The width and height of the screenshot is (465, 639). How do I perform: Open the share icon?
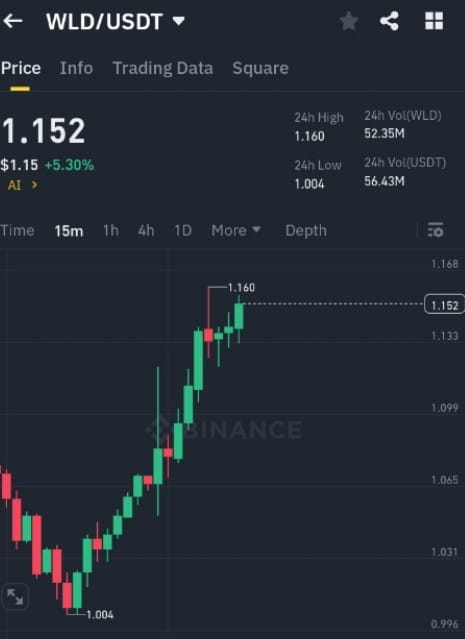click(x=389, y=21)
